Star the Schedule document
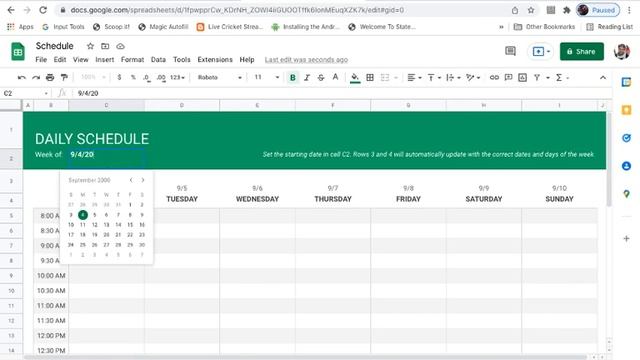Image resolution: width=640 pixels, height=360 pixels. (x=90, y=46)
